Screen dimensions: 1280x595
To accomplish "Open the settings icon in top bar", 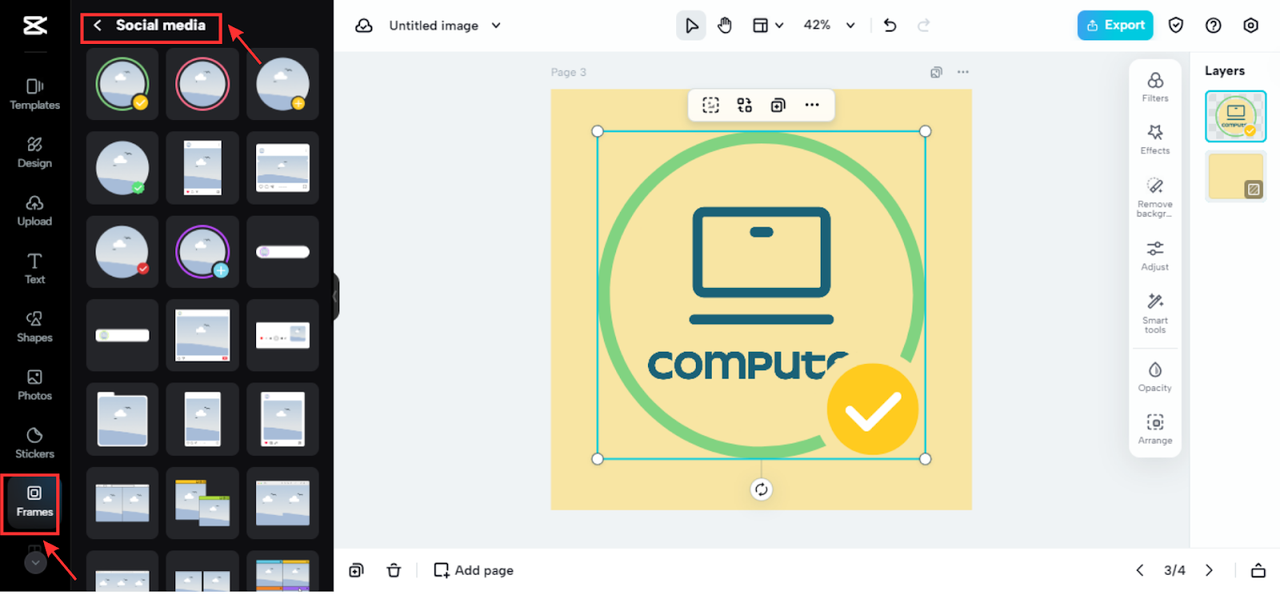I will 1251,25.
